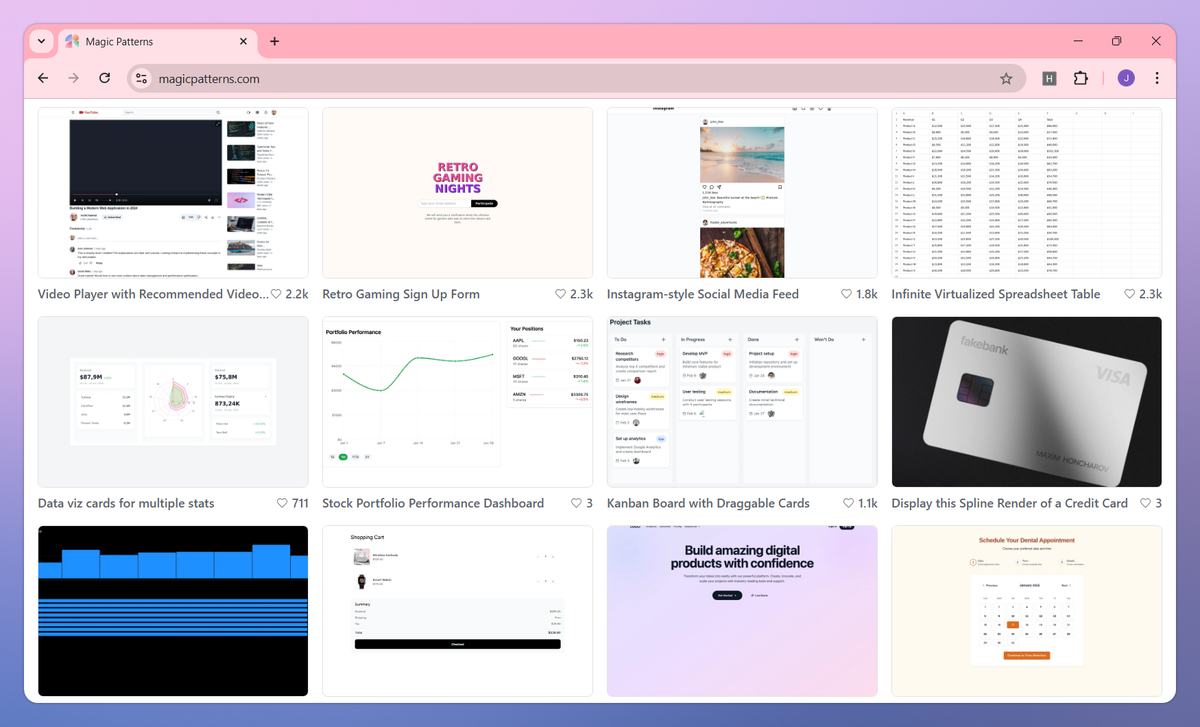Click the gray H extension icon

(1049, 77)
